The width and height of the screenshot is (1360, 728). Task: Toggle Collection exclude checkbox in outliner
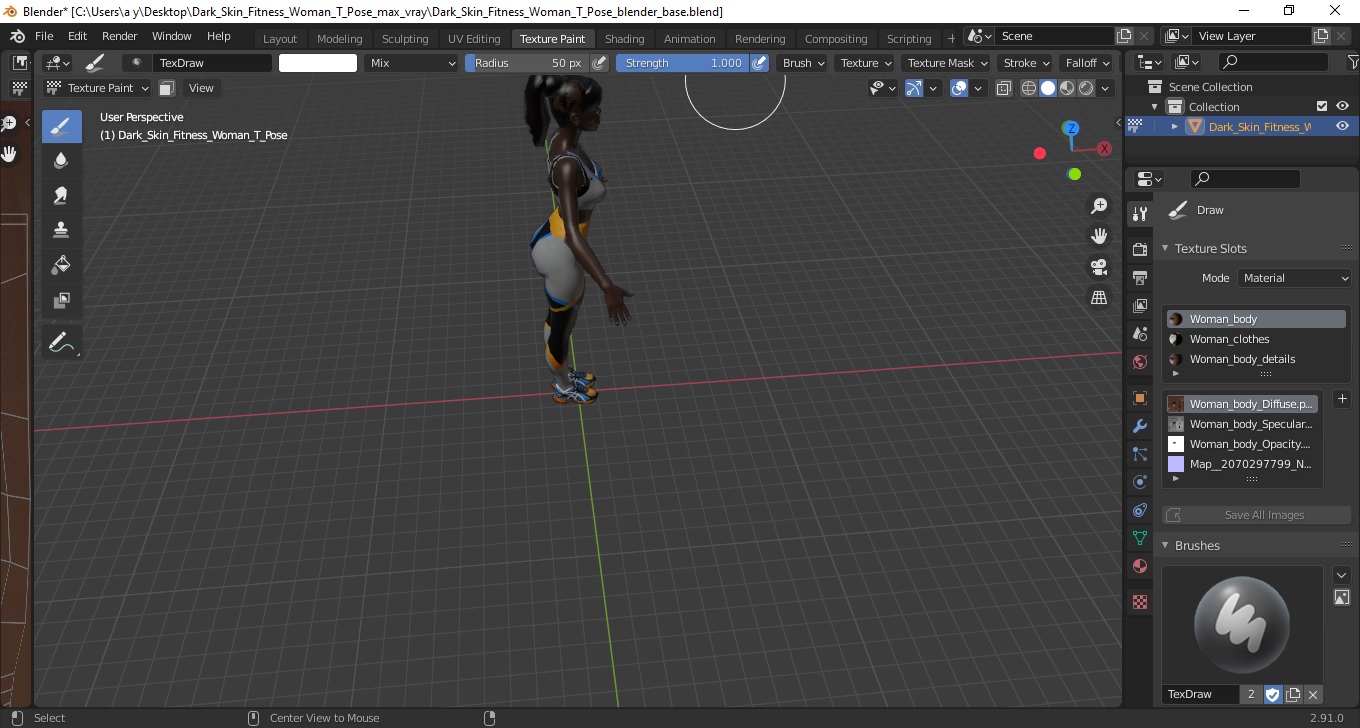[1322, 106]
